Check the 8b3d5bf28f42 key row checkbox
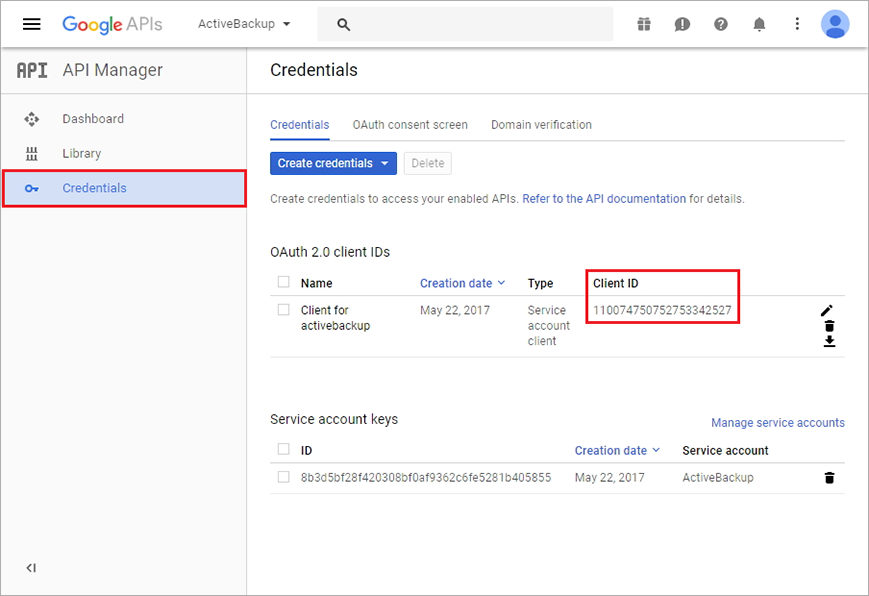The height and width of the screenshot is (596, 869). [x=284, y=477]
